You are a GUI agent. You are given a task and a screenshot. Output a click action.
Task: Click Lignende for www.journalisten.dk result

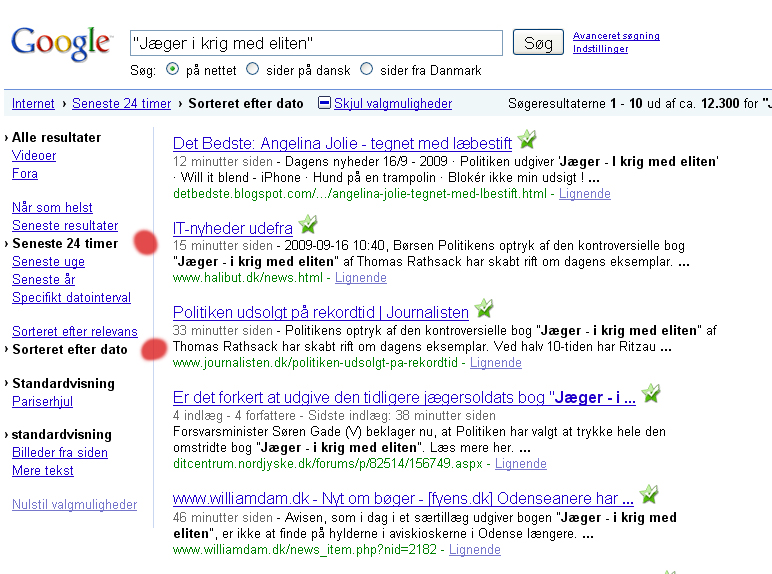(x=495, y=363)
